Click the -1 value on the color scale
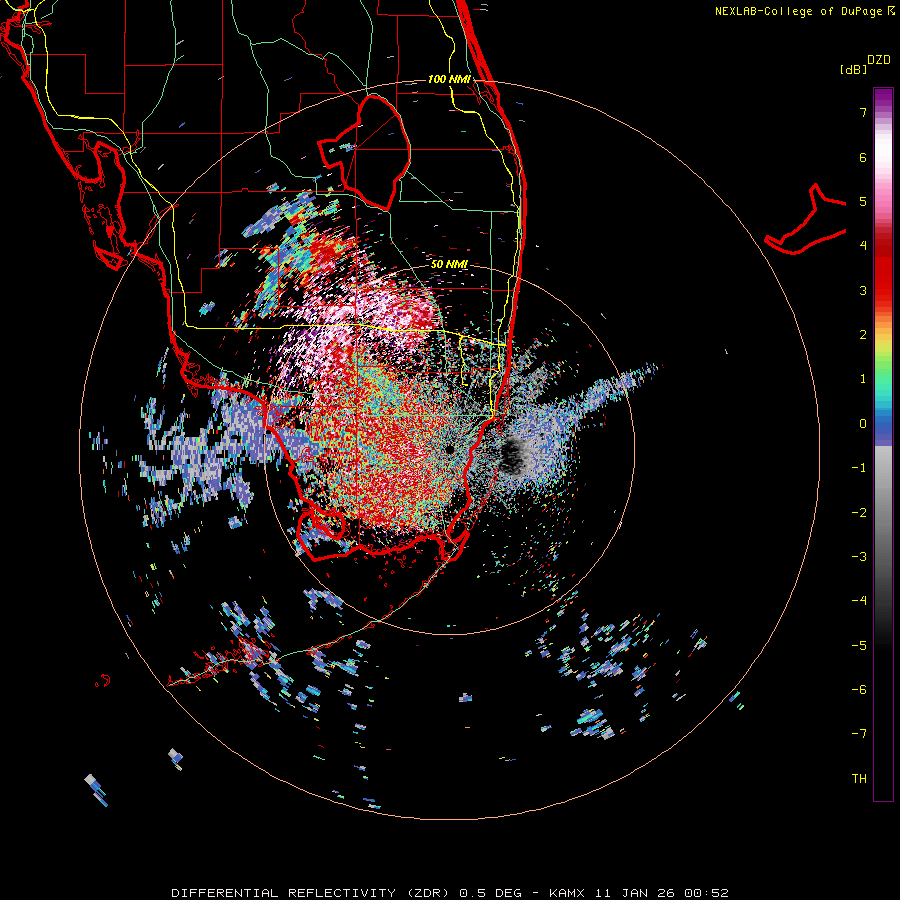 coord(859,468)
